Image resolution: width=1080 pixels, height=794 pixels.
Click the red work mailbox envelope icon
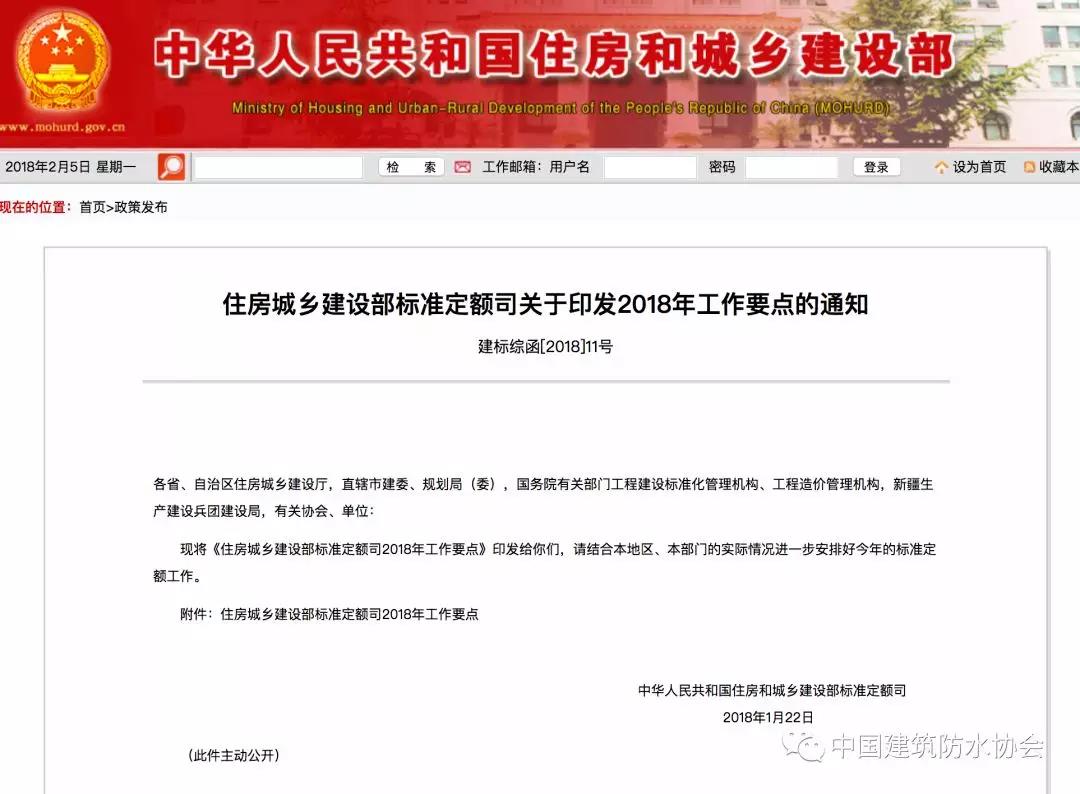tap(462, 167)
